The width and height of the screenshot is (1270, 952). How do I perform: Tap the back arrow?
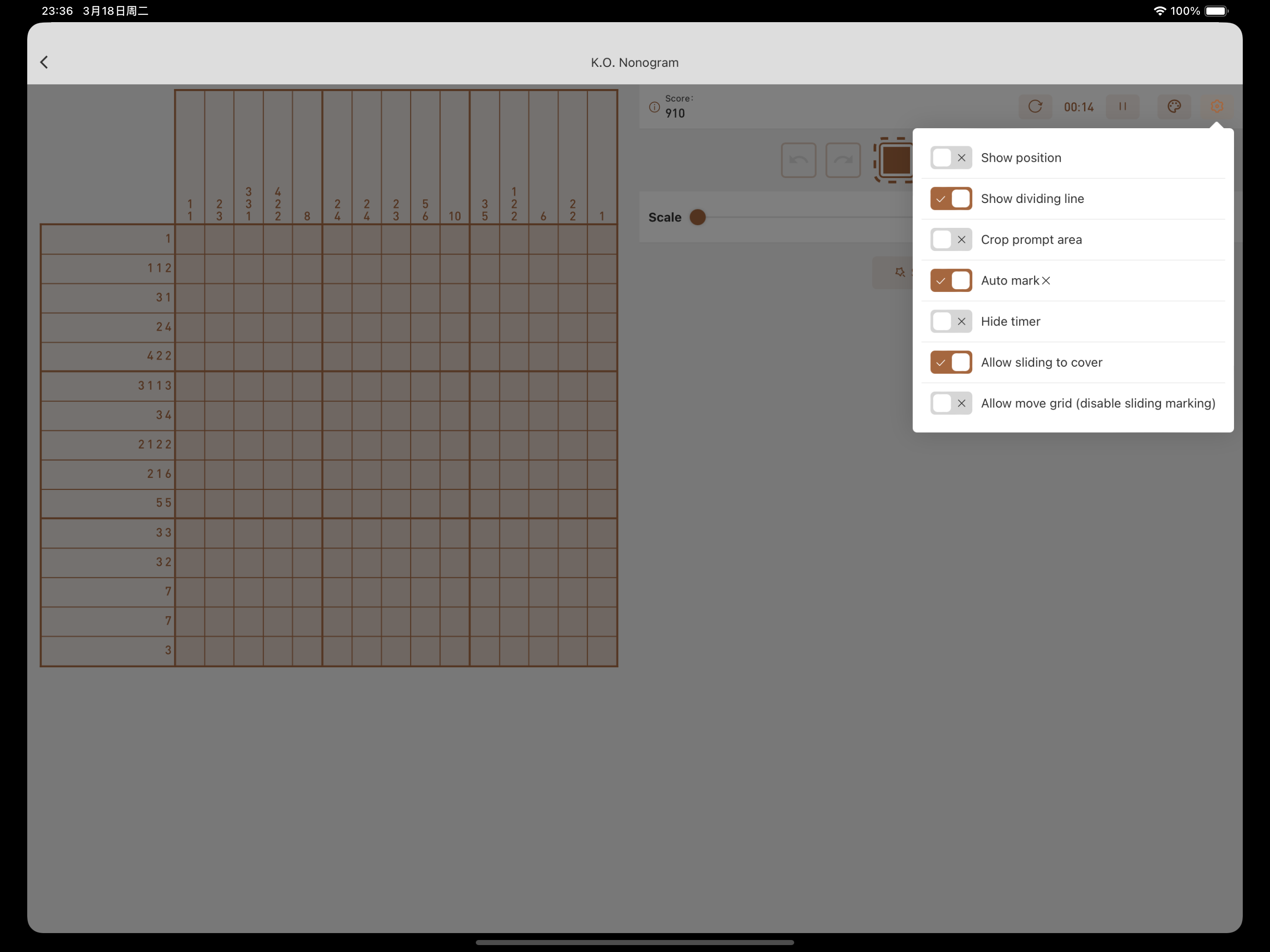click(x=44, y=62)
